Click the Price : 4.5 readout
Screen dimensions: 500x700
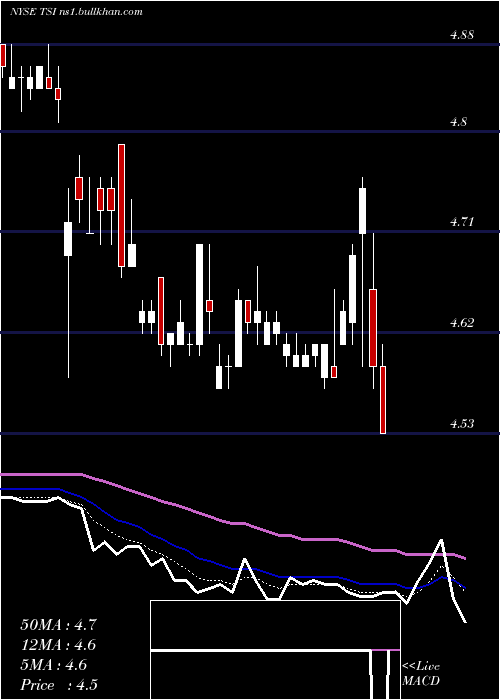[59, 685]
